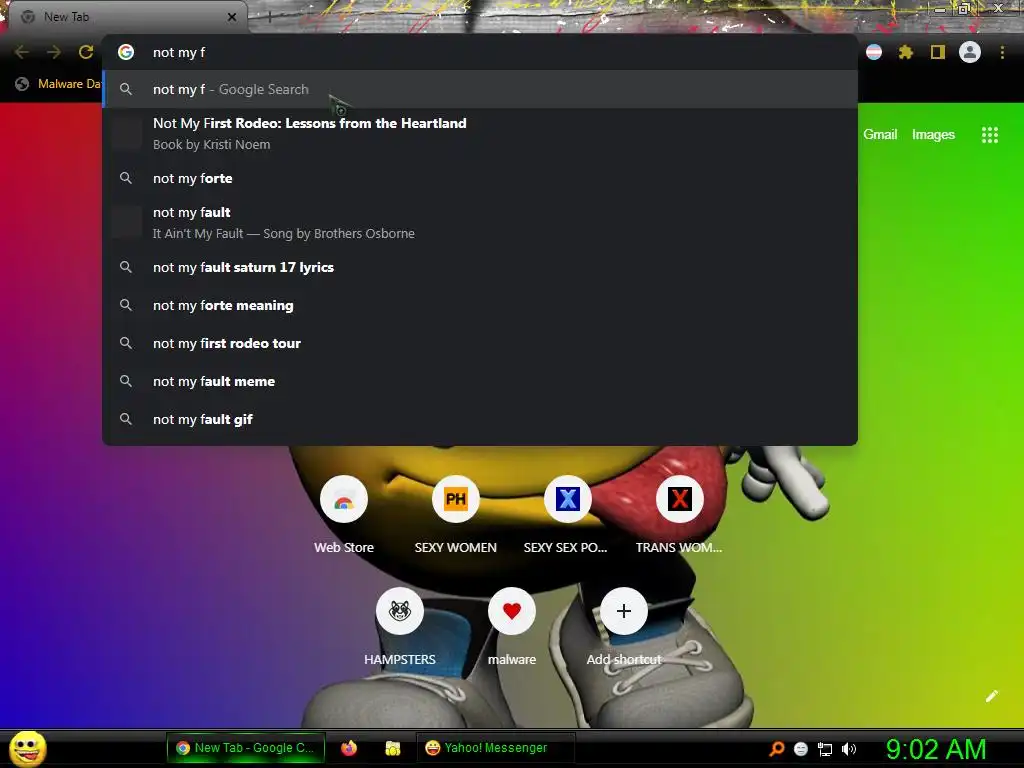Pick 'not my fault meme' suggestion

coord(480,381)
